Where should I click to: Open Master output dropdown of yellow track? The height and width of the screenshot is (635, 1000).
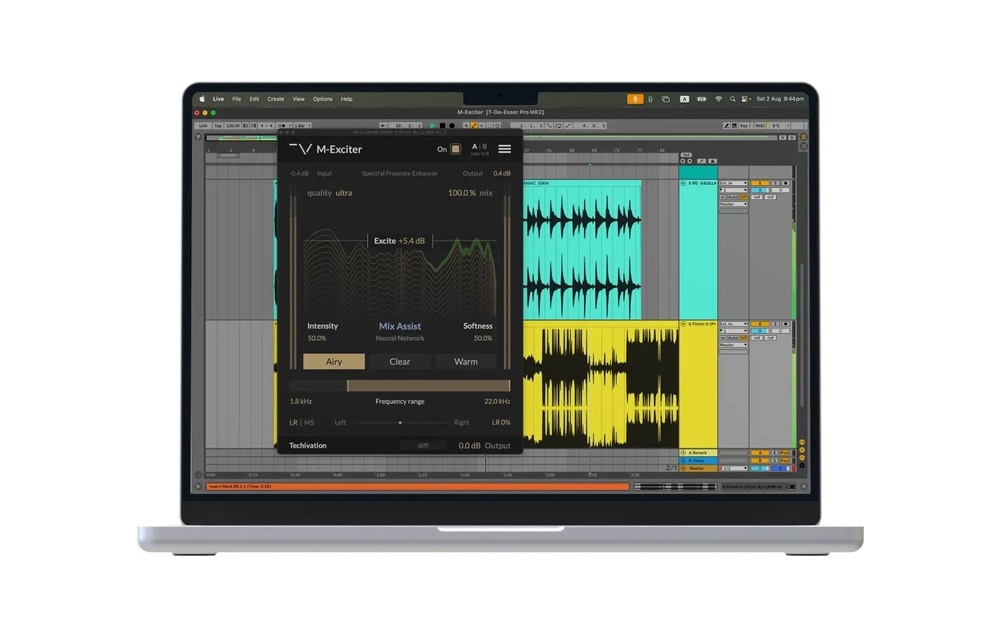[x=733, y=344]
